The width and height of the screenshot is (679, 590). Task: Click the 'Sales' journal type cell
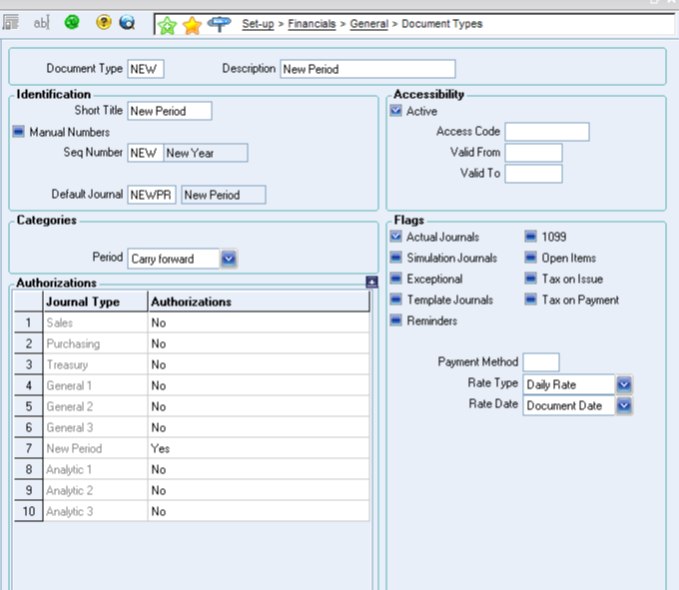95,323
